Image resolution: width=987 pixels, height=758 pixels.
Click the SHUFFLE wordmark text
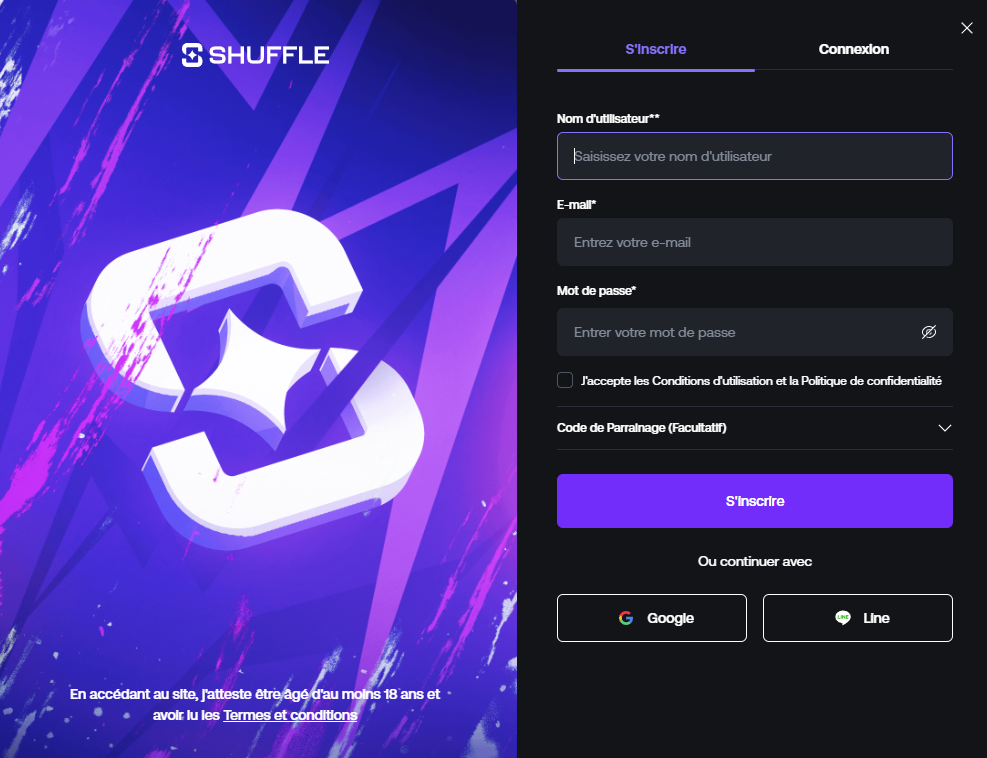(269, 55)
